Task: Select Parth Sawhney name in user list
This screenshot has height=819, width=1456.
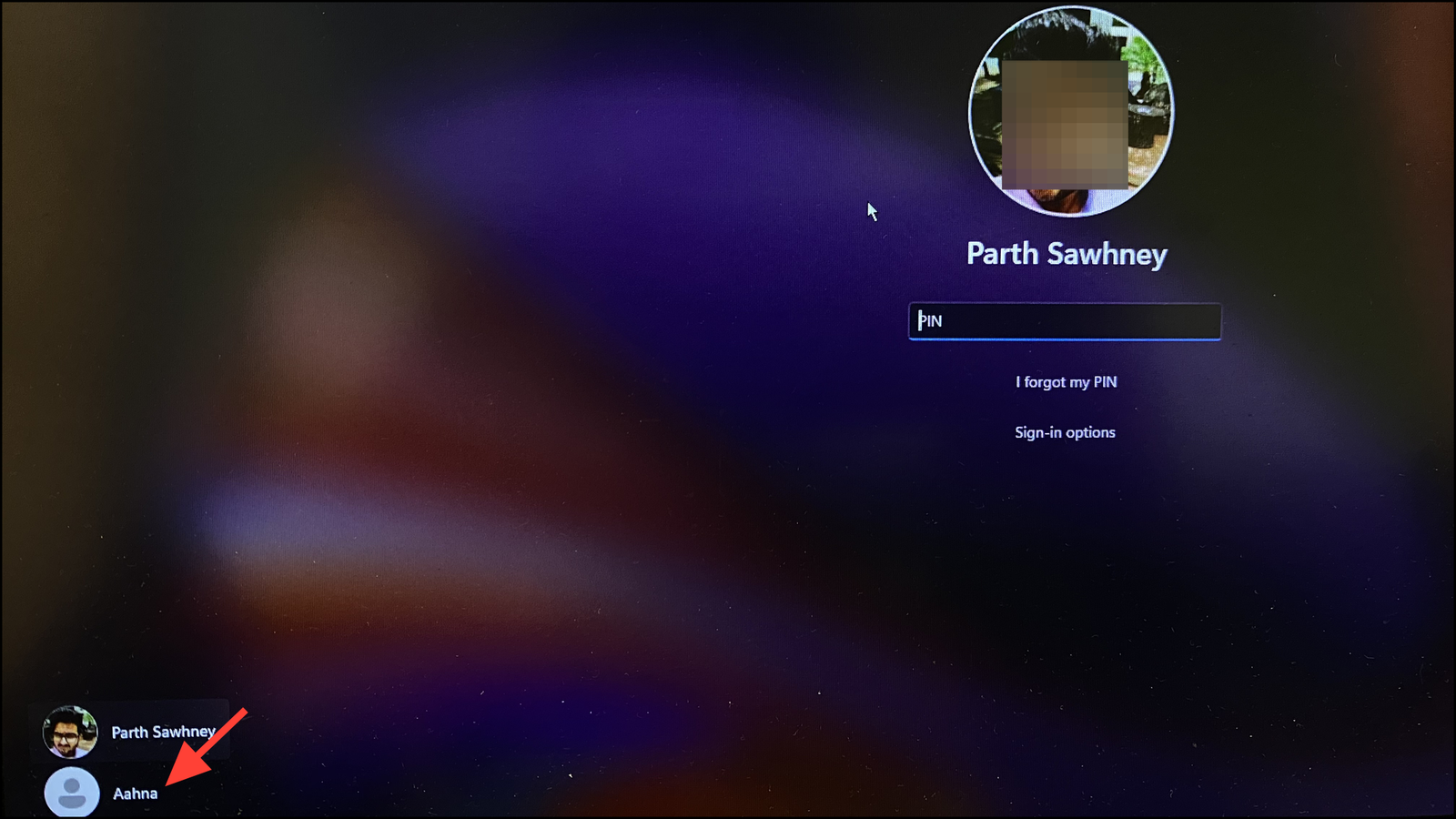Action: [163, 732]
